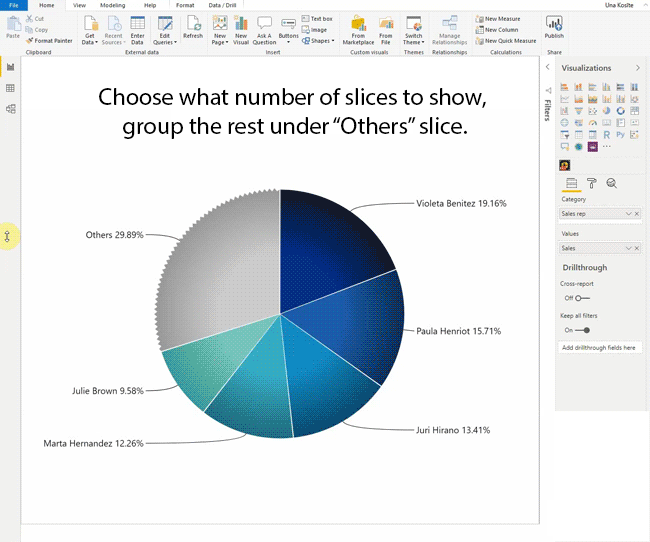This screenshot has width=650, height=542.
Task: Select the gauge visual
Action: tap(592, 123)
